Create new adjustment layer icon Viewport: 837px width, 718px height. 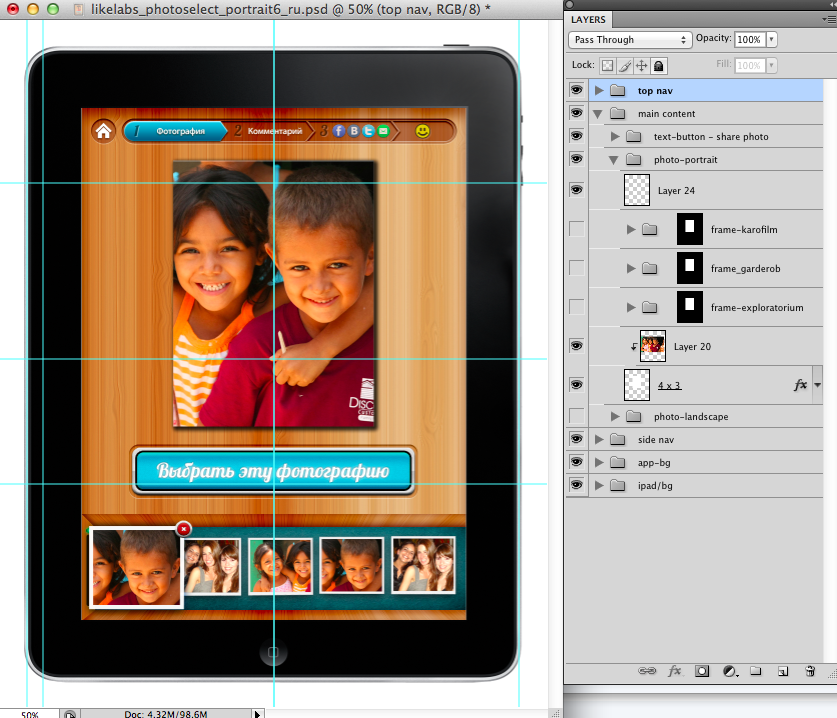point(729,671)
